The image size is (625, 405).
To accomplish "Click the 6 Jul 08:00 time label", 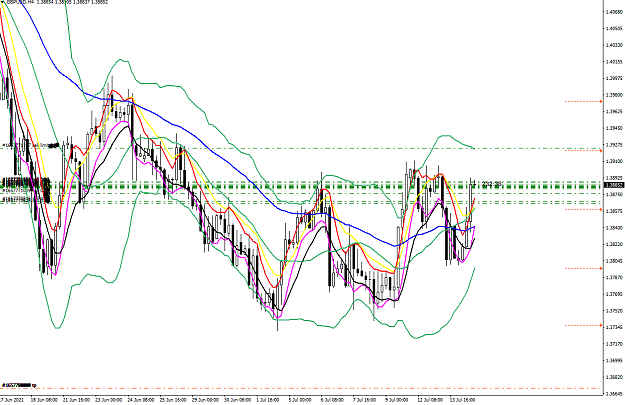I will click(x=332, y=400).
